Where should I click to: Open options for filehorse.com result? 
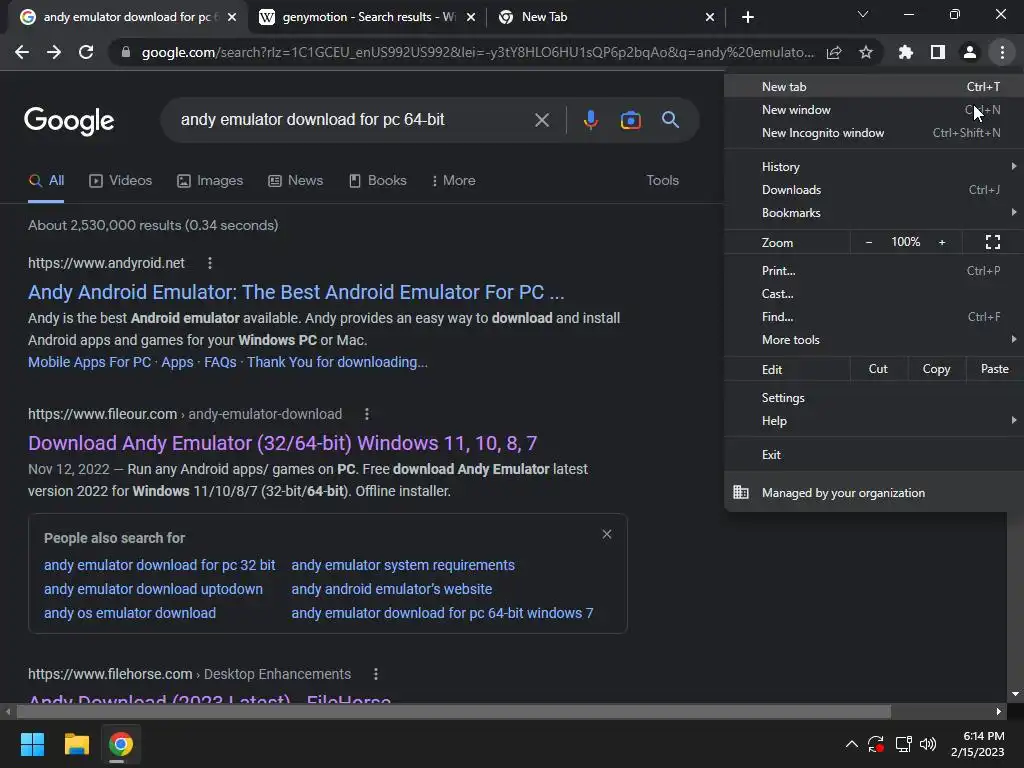coord(376,674)
